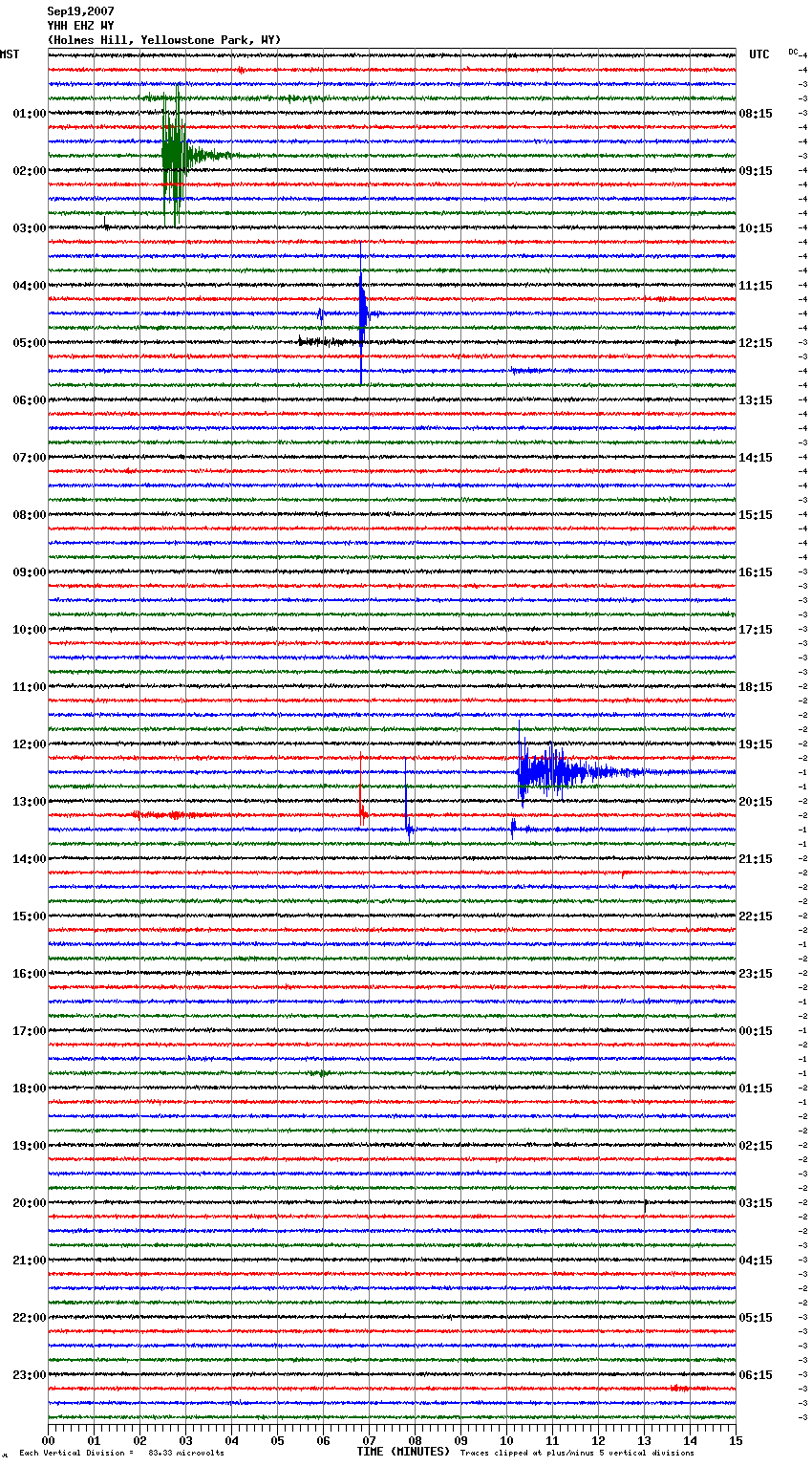
Task: Click the 12:15 UTC time label
Action: pyautogui.click(x=756, y=343)
